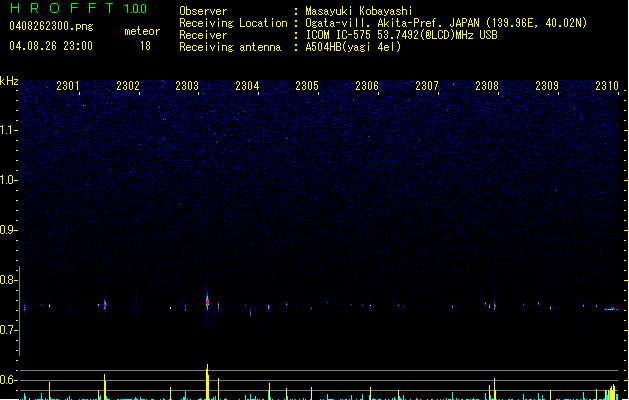
Task: Click the meteor echo pair near 2308
Action: (x=492, y=306)
